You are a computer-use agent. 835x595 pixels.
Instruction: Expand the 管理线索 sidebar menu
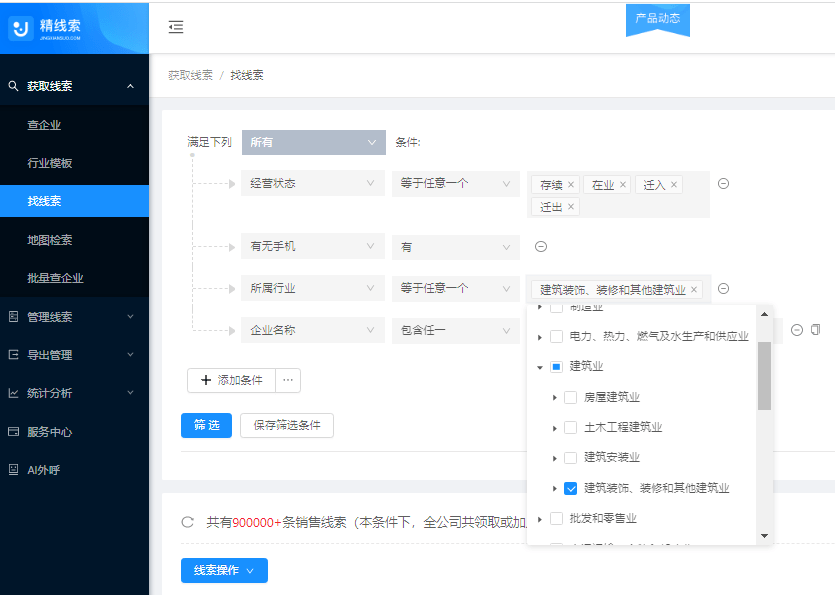[74, 317]
